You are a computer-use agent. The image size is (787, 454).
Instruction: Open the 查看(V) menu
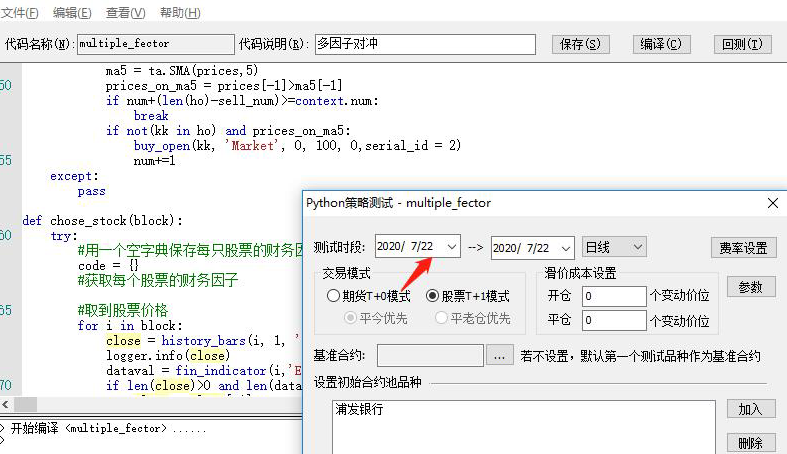[125, 13]
